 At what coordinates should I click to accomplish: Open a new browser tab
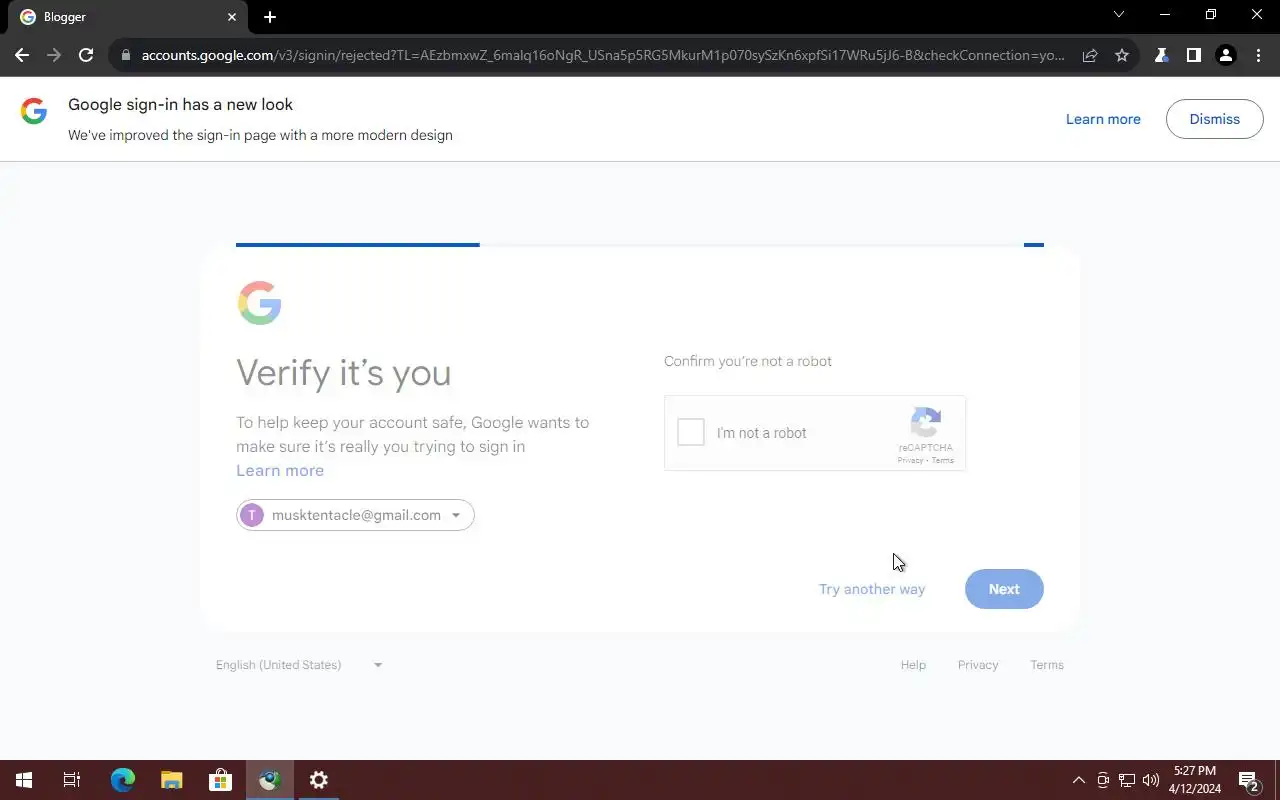270,17
